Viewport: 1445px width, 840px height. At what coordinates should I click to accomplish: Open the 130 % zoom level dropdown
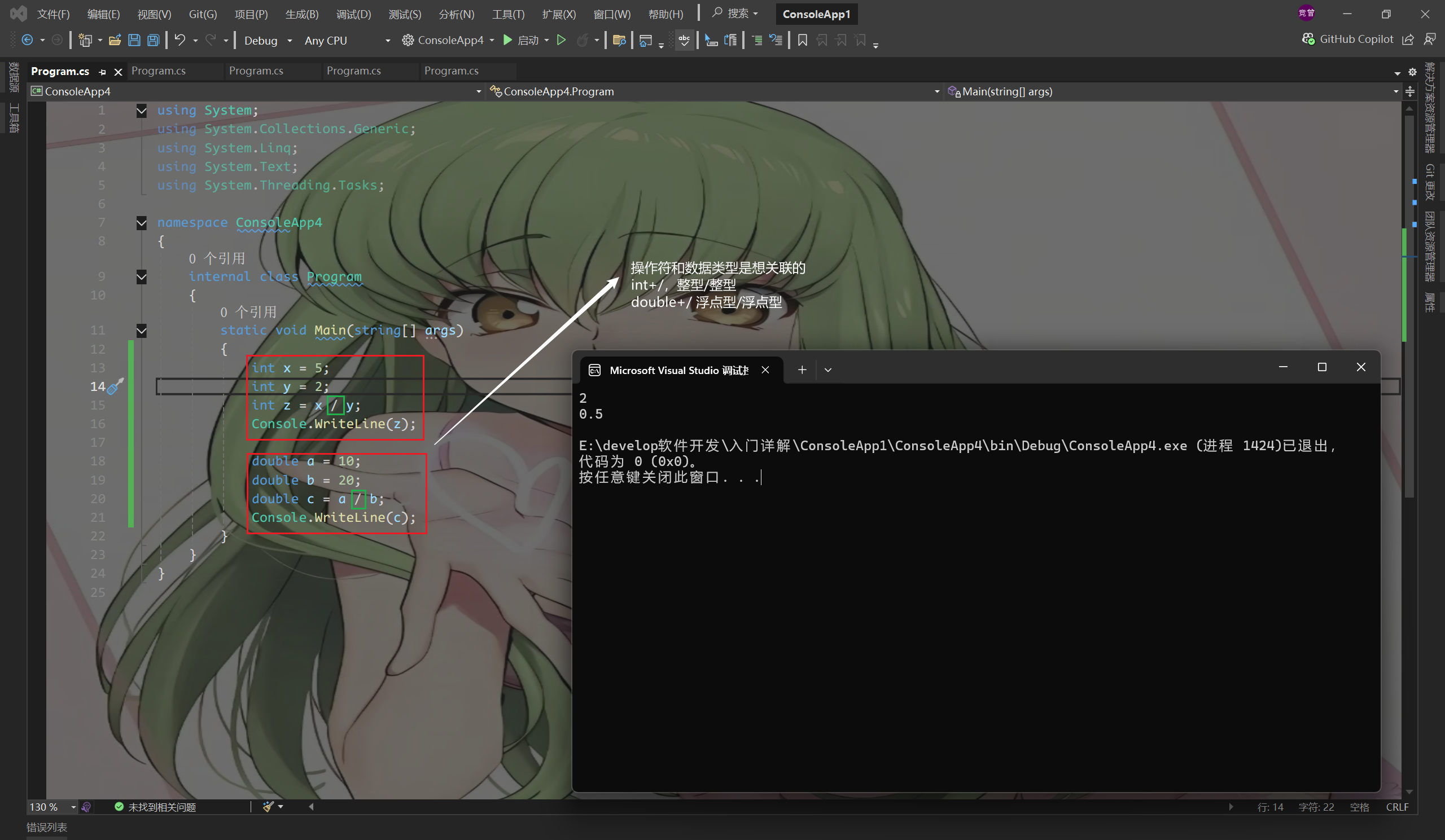[52, 807]
